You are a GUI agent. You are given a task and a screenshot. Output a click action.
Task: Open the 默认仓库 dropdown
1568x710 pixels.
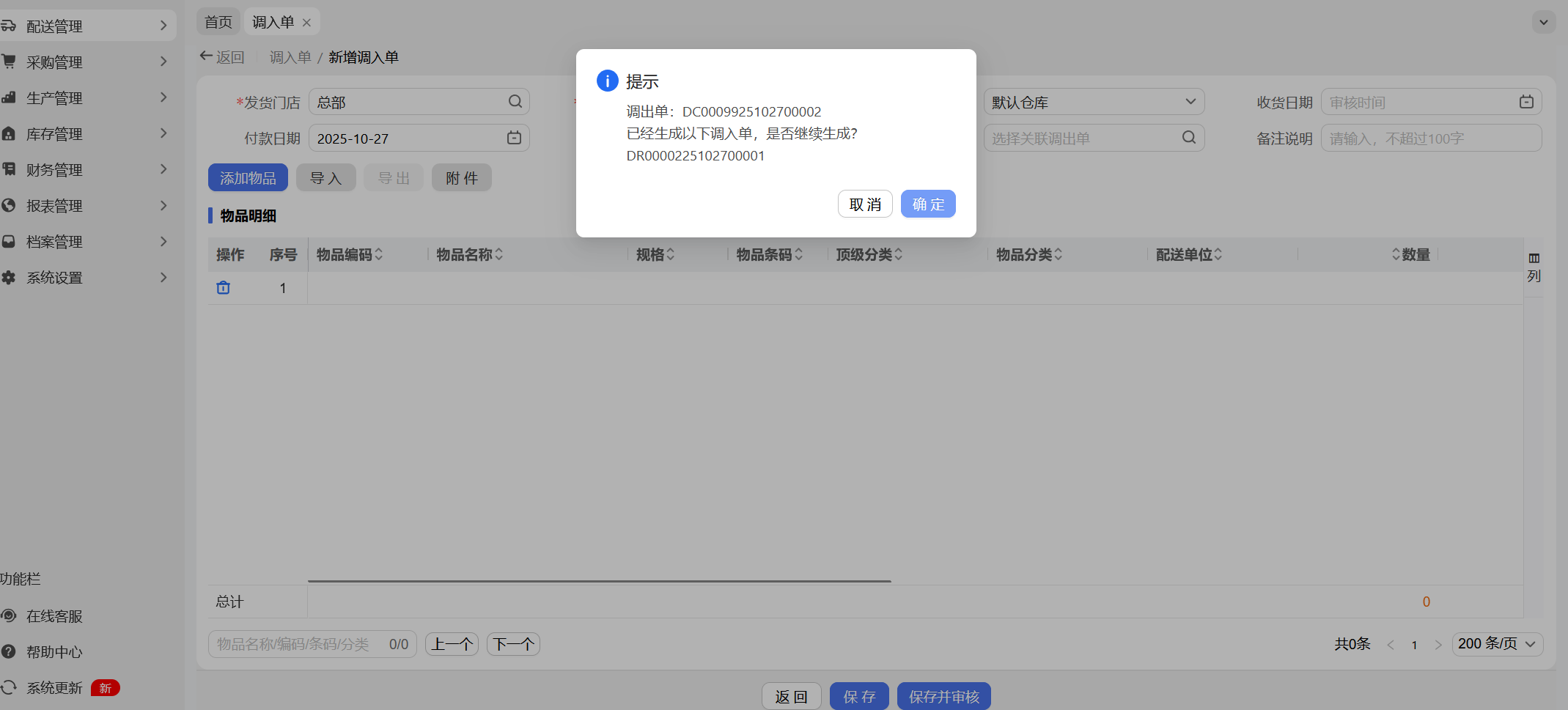[1094, 102]
